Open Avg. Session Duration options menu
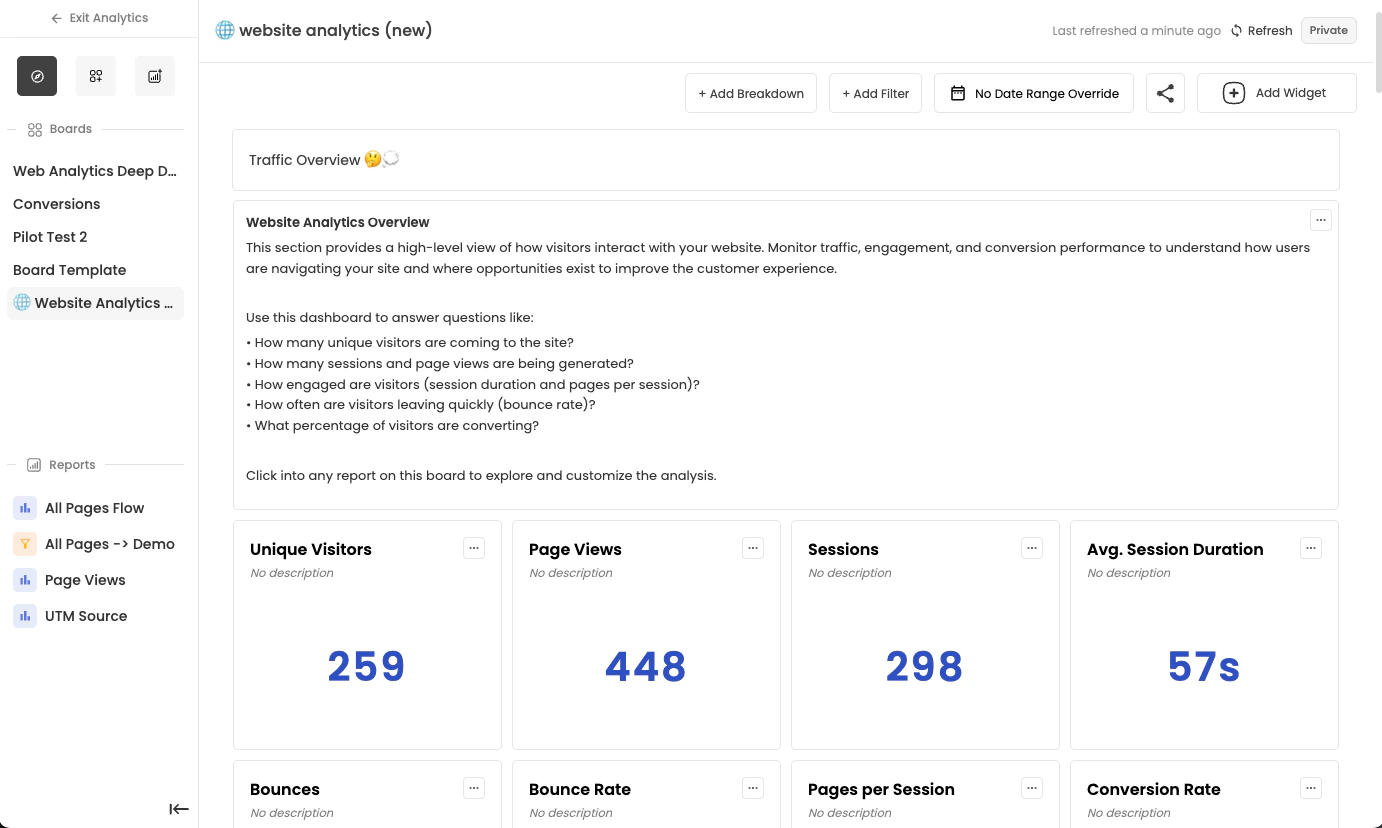This screenshot has width=1382, height=828. [x=1311, y=547]
